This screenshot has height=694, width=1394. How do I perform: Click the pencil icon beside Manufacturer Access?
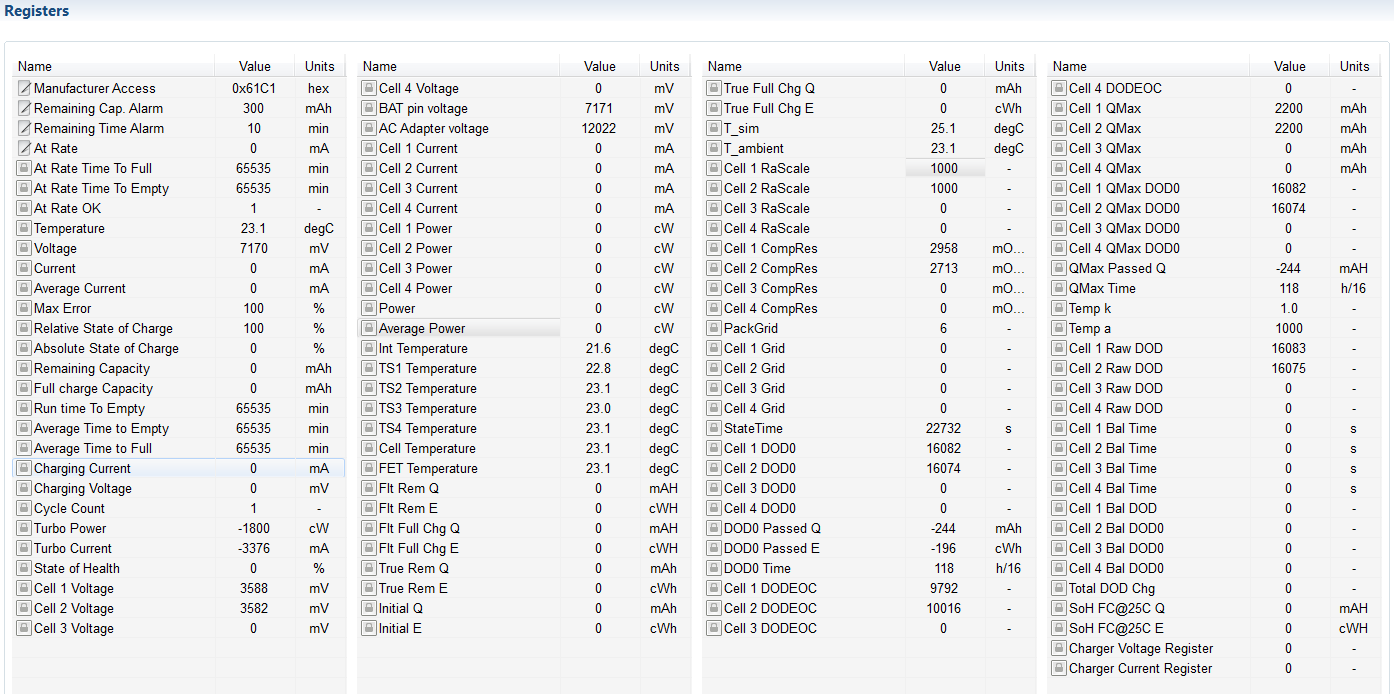(x=25, y=88)
